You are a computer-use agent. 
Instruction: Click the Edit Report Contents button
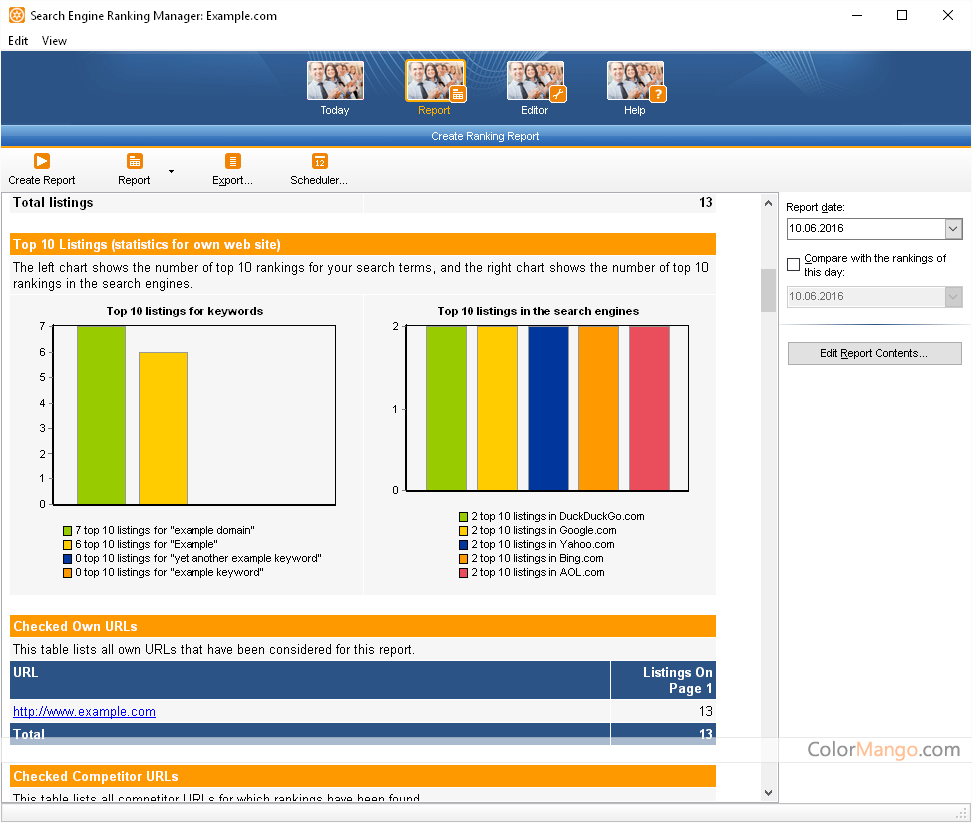tap(874, 353)
